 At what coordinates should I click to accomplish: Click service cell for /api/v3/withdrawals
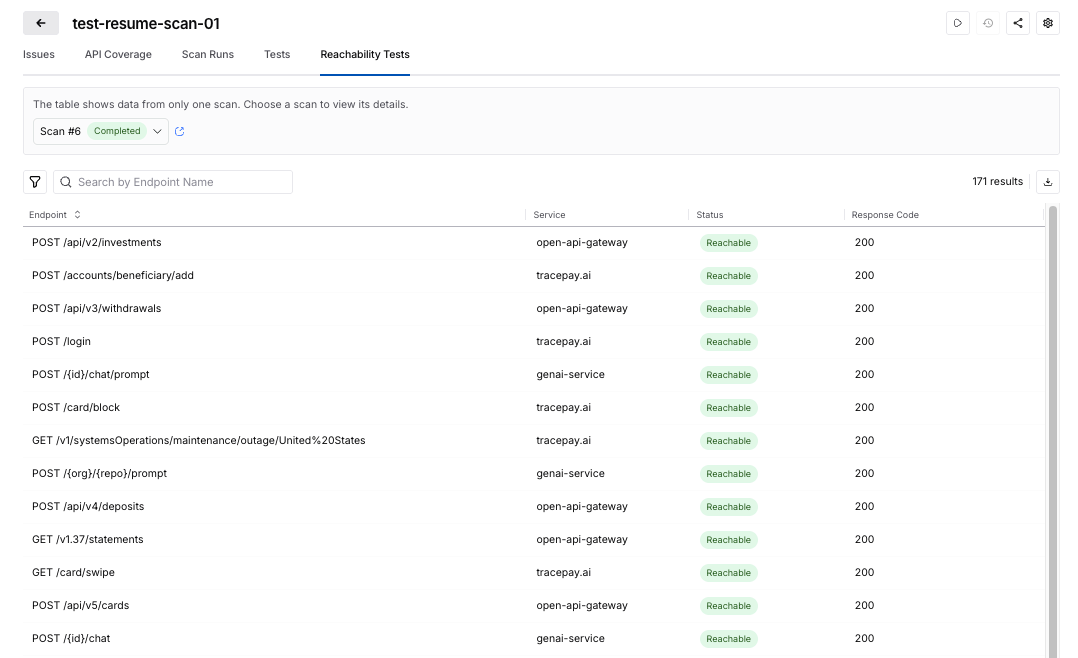pos(582,309)
